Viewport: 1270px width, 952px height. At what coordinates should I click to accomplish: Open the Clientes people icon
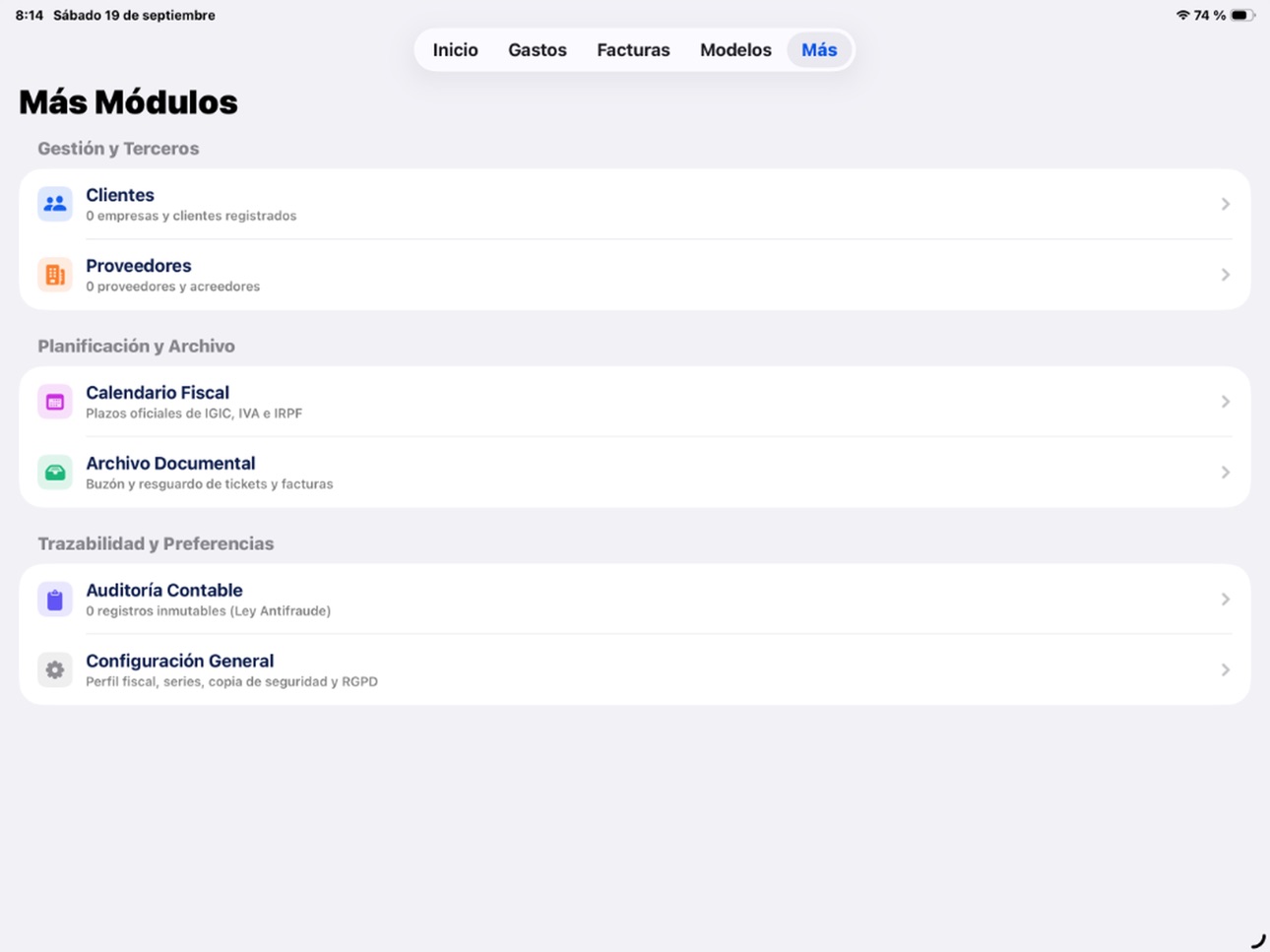(55, 204)
